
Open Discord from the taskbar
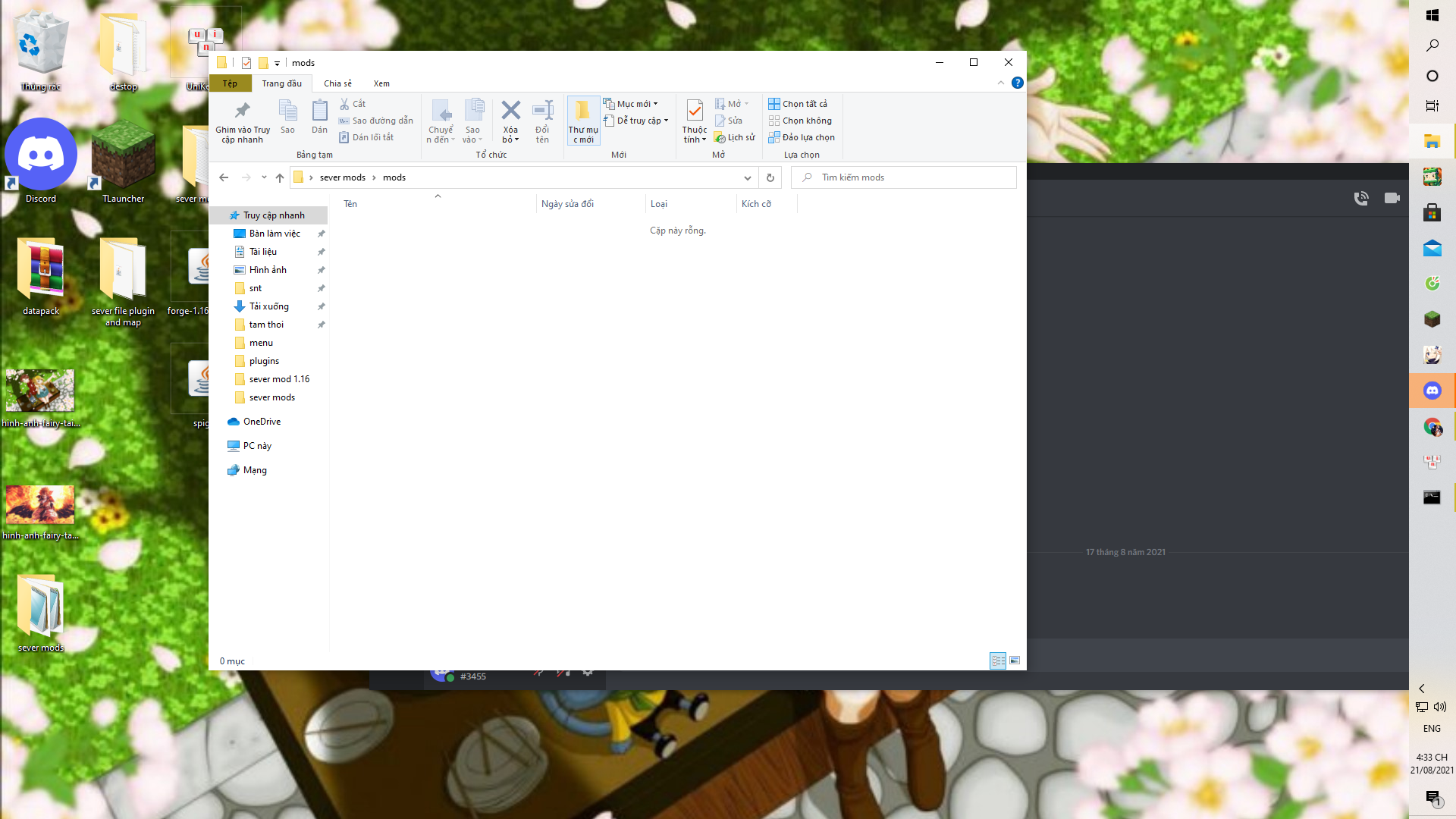coord(1432,391)
